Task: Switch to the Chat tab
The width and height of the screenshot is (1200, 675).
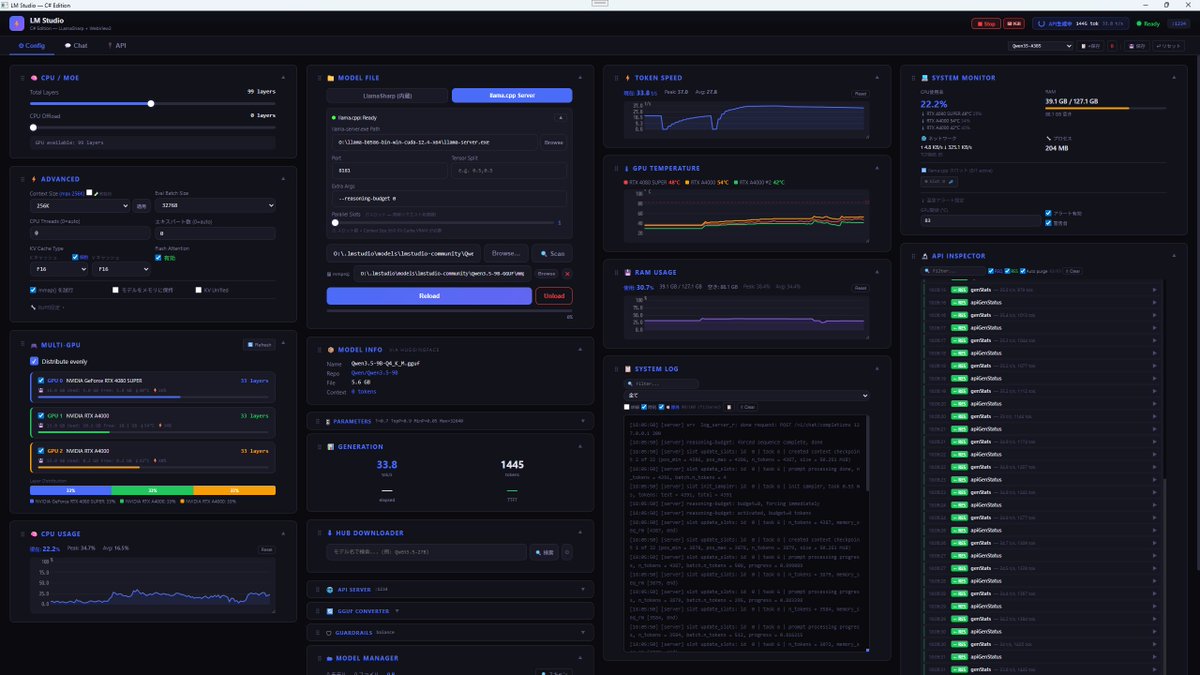Action: tap(76, 45)
